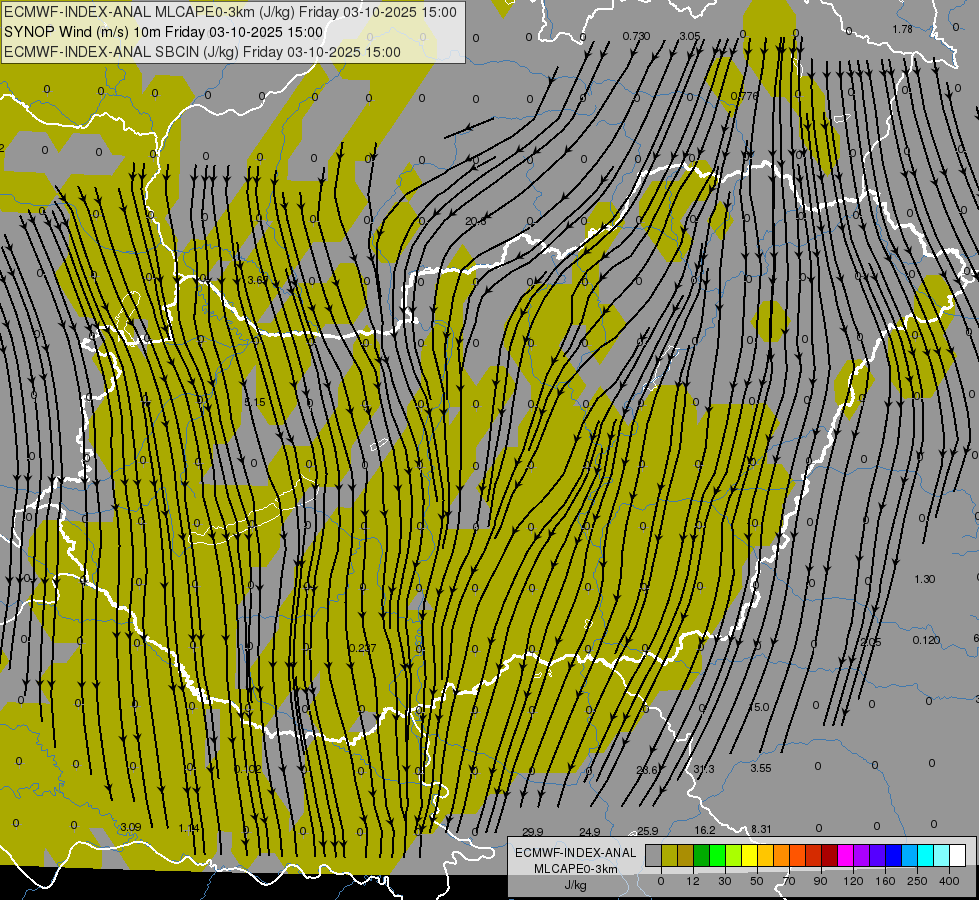The image size is (979, 900).
Task: Click the 400 tick label on color scale
Action: (949, 881)
